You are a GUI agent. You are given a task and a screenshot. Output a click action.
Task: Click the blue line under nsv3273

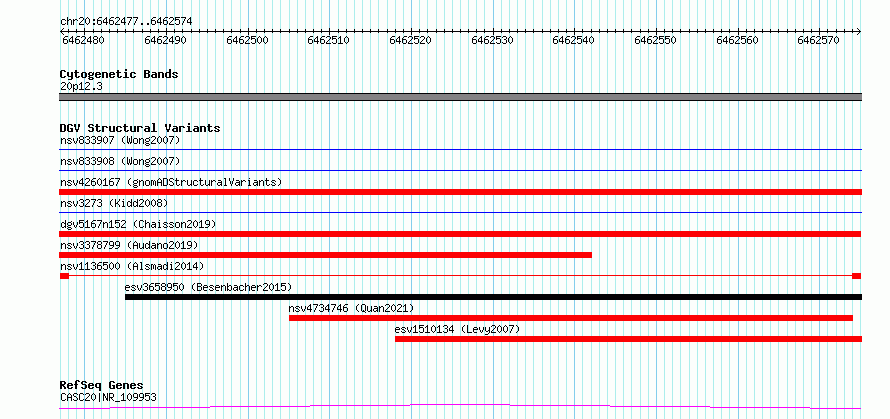click(460, 213)
